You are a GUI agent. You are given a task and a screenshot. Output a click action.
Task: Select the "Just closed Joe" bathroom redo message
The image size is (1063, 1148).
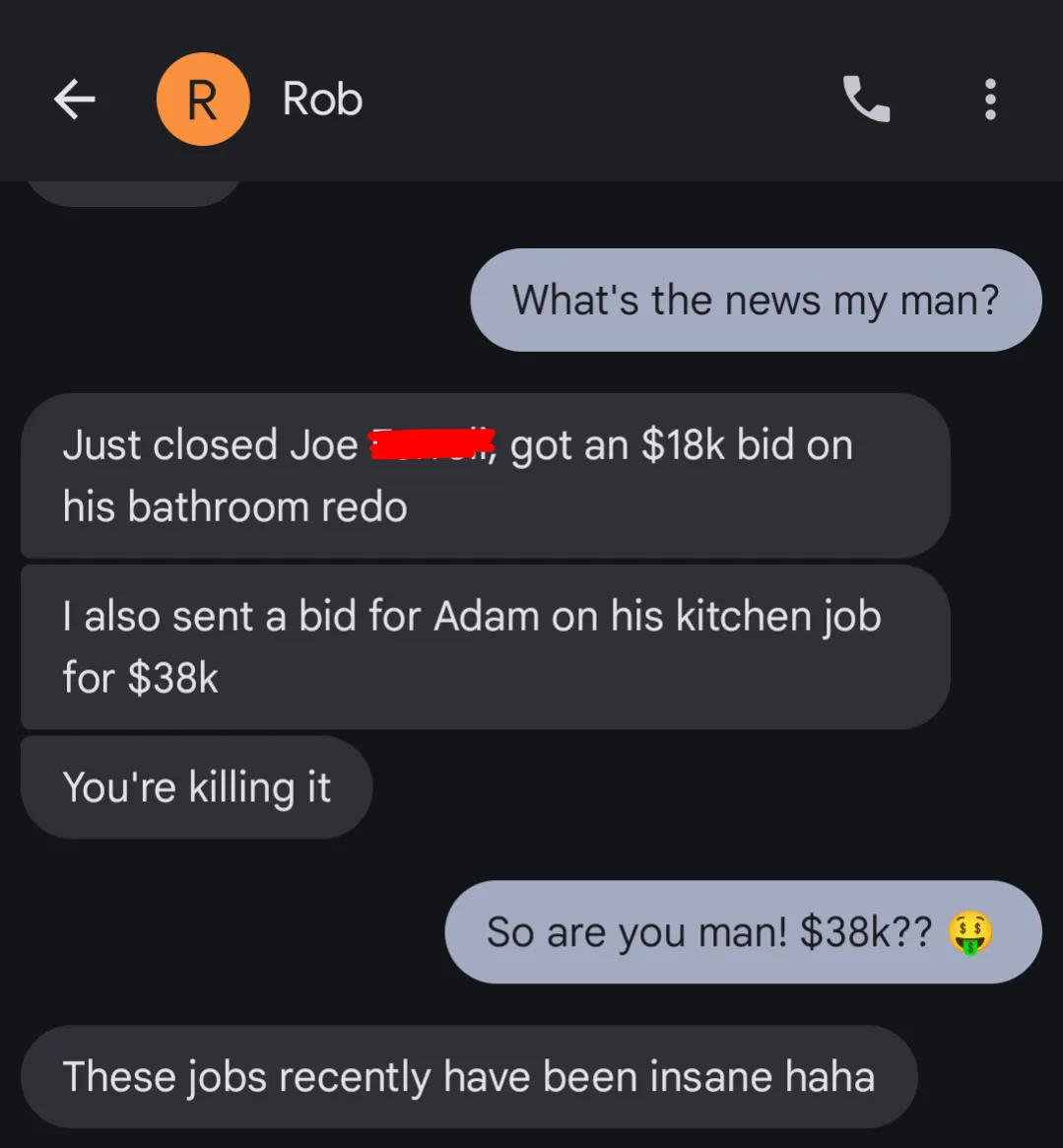tap(486, 476)
